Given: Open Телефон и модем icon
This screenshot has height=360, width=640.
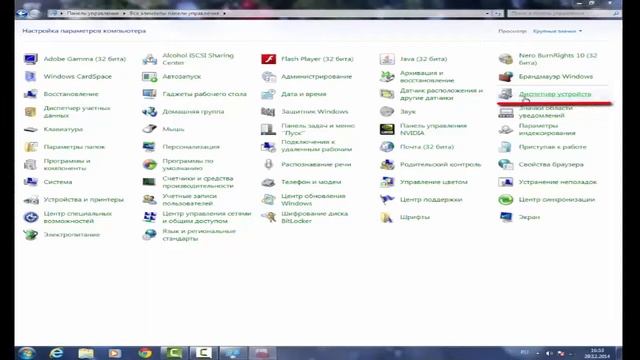Looking at the screenshot, I should [x=268, y=182].
